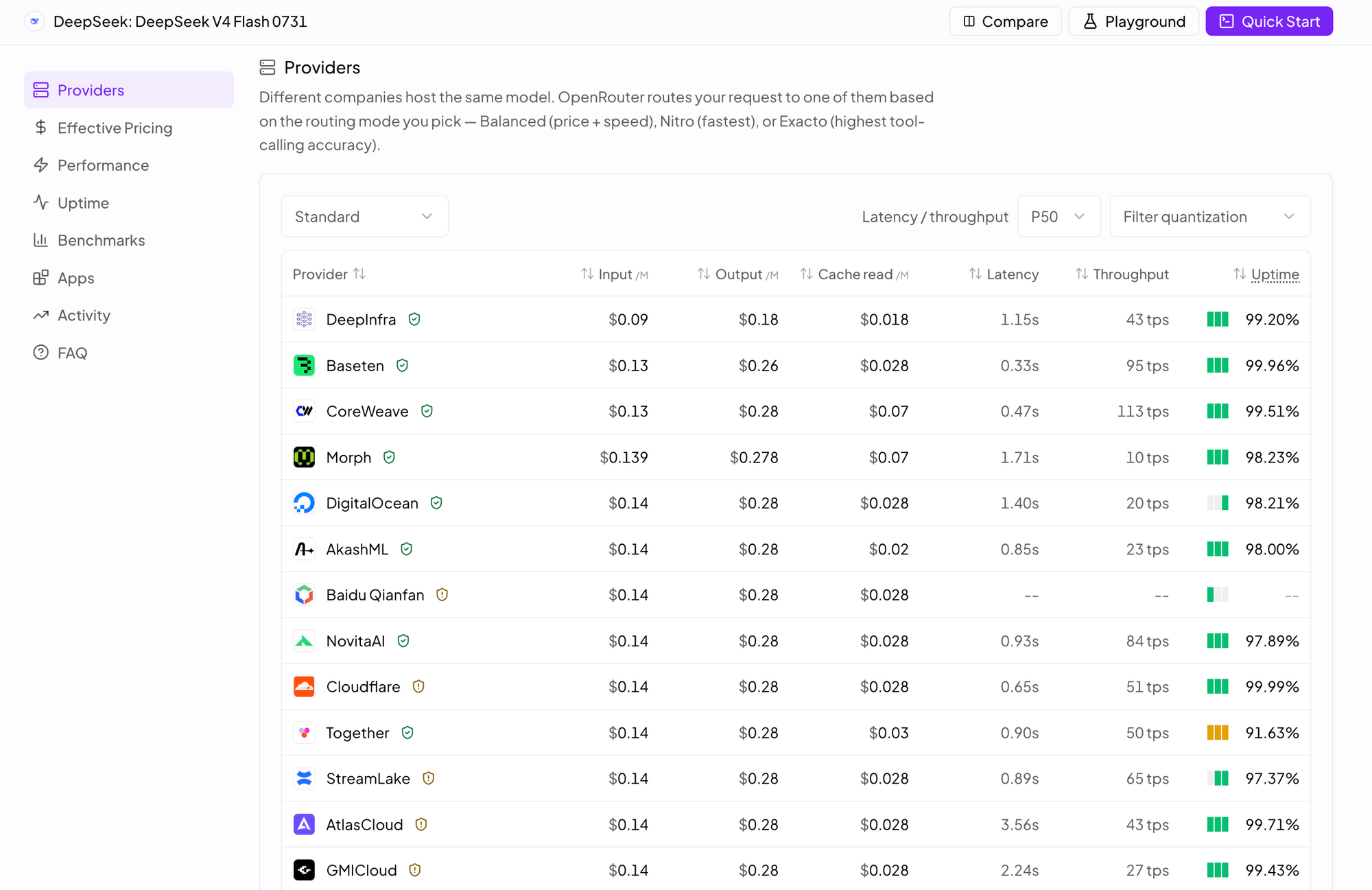Click the Morph provider logo icon
1372x890 pixels.
304,457
